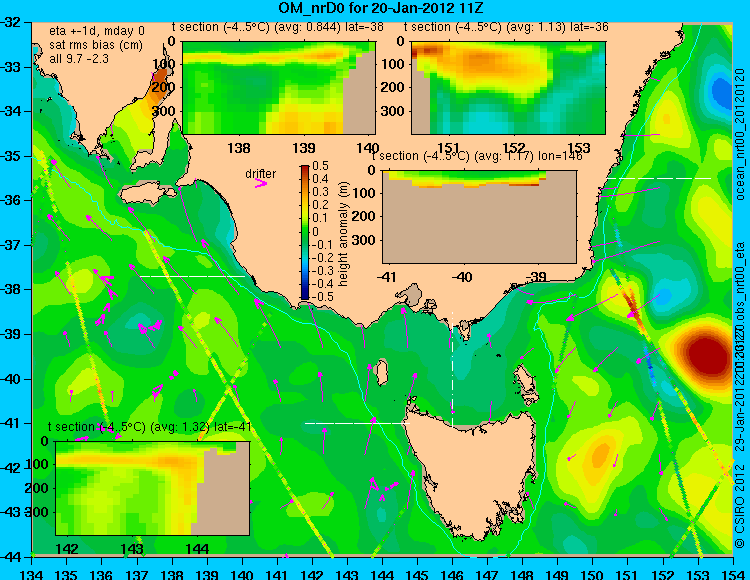Click the vertical white dashed line at longitude 146
750x580 pixels.
click(x=452, y=368)
